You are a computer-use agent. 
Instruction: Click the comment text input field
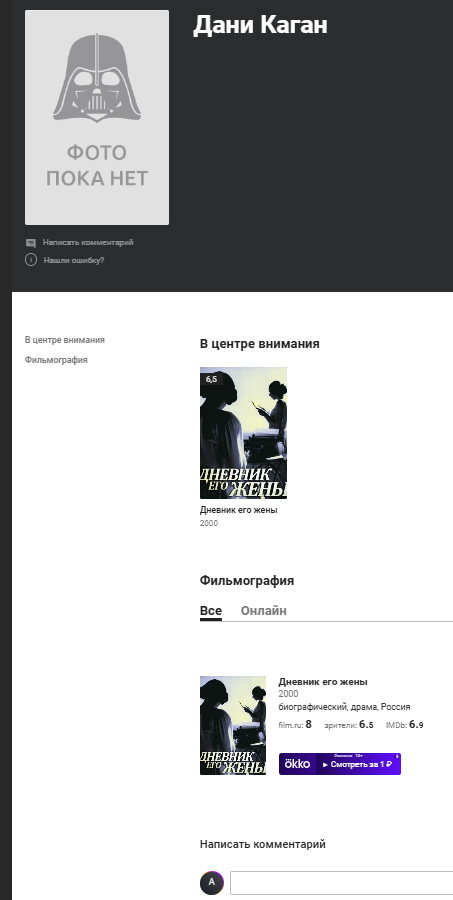pyautogui.click(x=342, y=883)
